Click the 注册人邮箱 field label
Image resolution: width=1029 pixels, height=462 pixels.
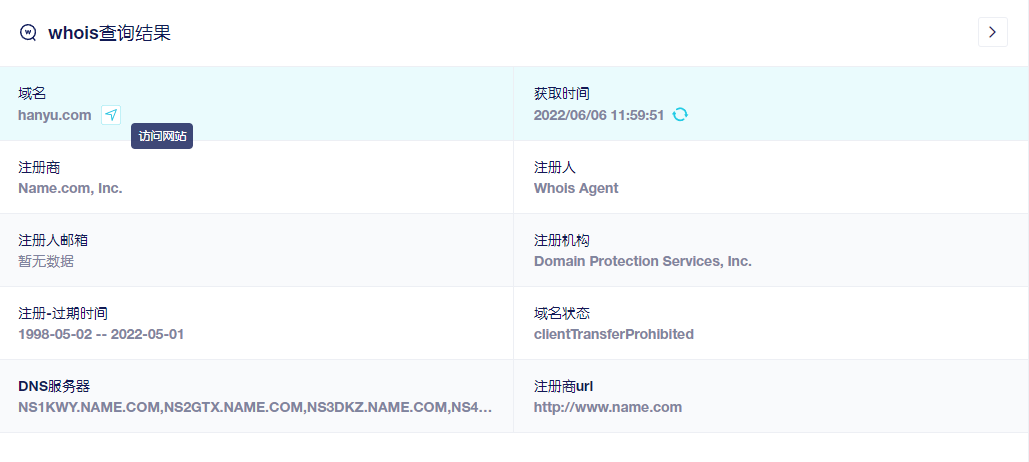[x=53, y=240]
